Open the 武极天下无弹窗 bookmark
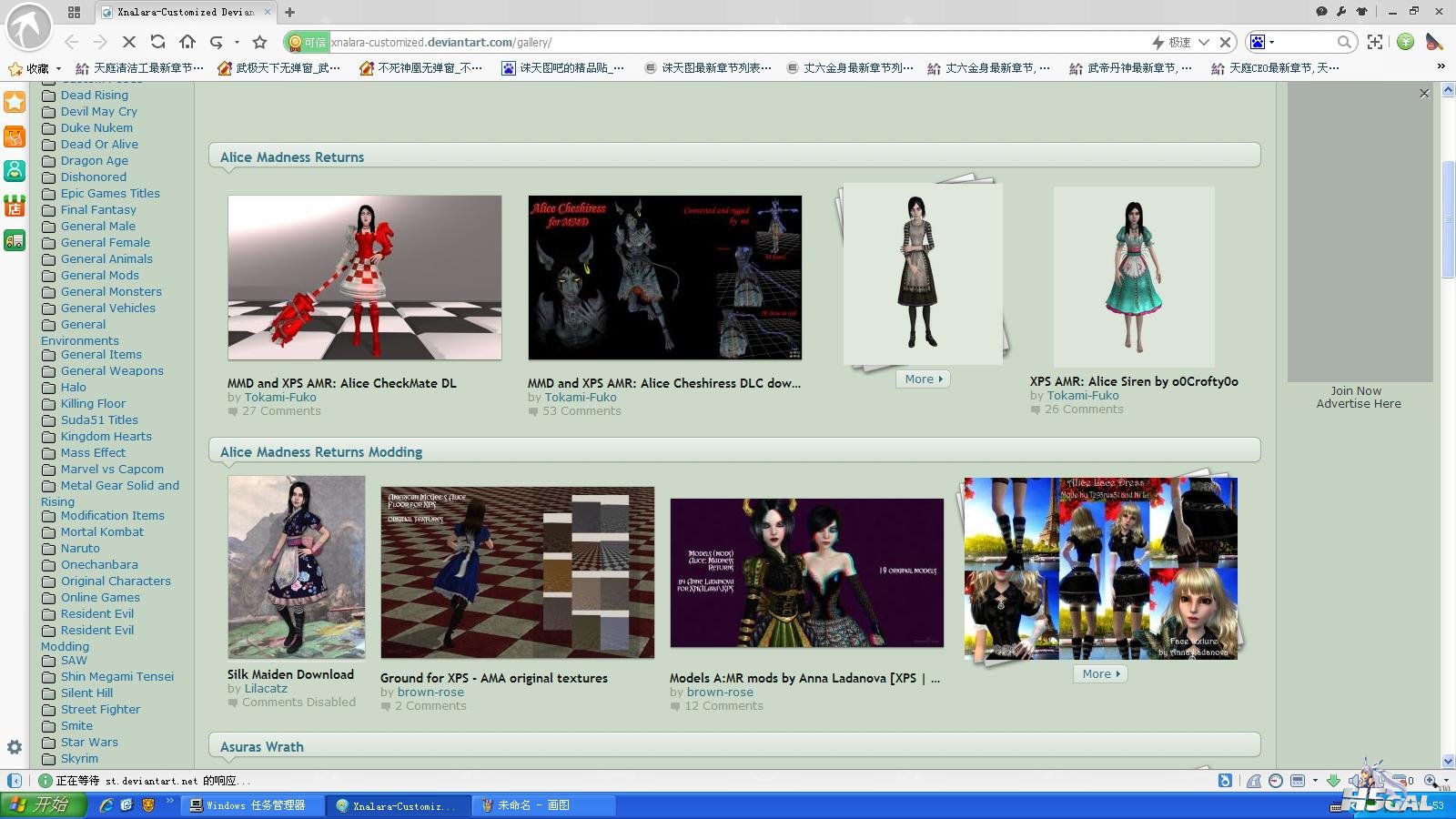Screen dimensions: 1456x819 coord(278,68)
